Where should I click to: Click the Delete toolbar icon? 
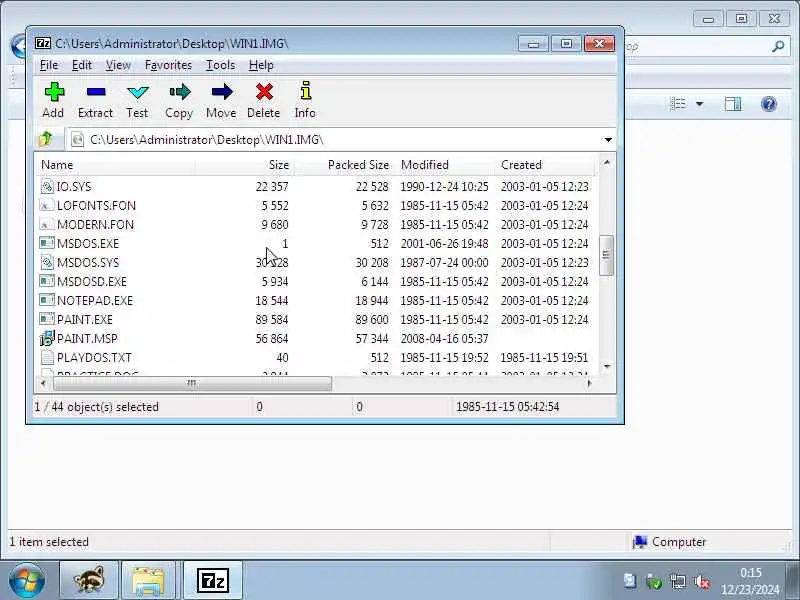point(264,92)
